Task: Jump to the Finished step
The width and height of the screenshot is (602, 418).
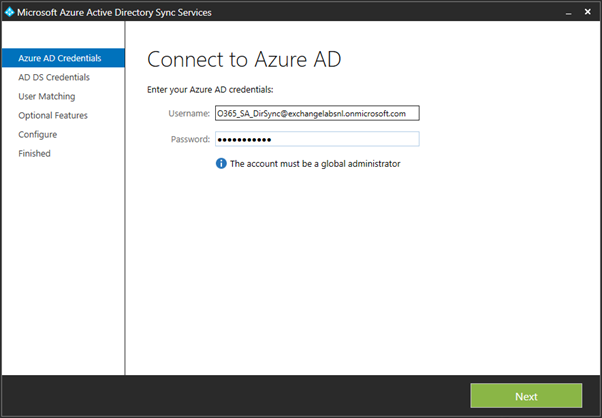Action: coord(34,153)
